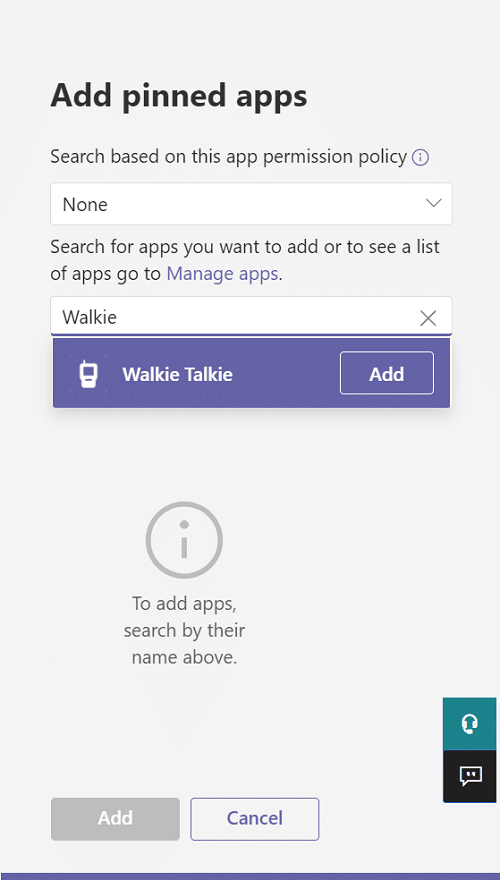Select the Walkie Talkie app icon
500x880 pixels.
point(89,374)
